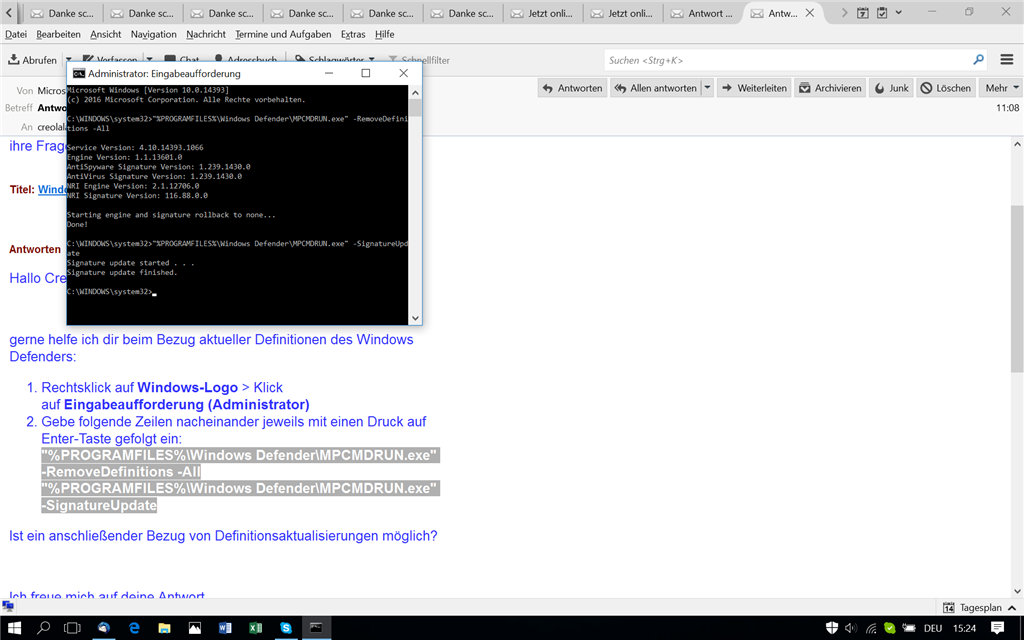This screenshot has width=1024, height=640.
Task: Click scroll-down arrow in command prompt
Action: [x=415, y=318]
